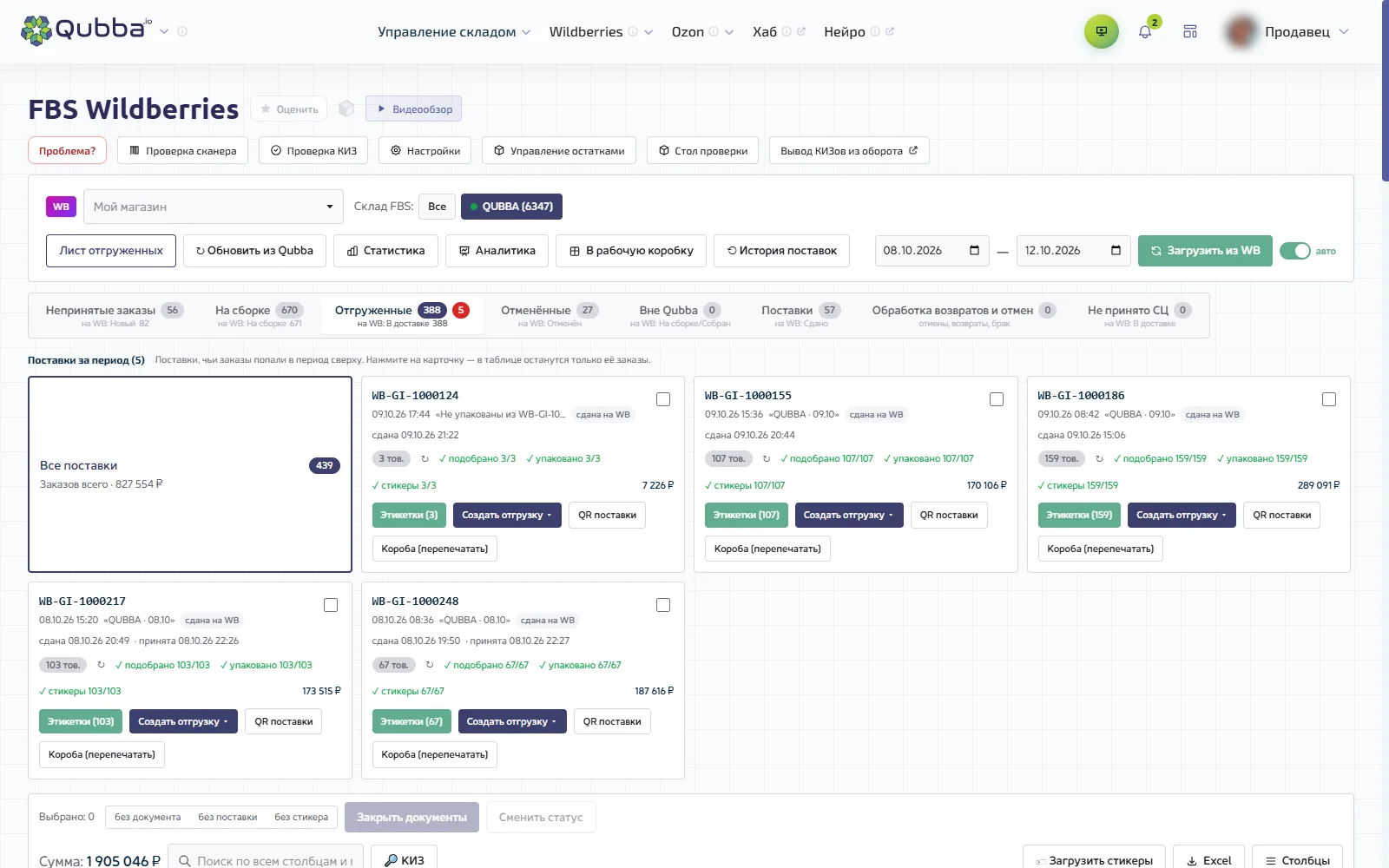Viewport: 1389px width, 868px height.
Task: Expand Управление складом menu
Action: 454,32
